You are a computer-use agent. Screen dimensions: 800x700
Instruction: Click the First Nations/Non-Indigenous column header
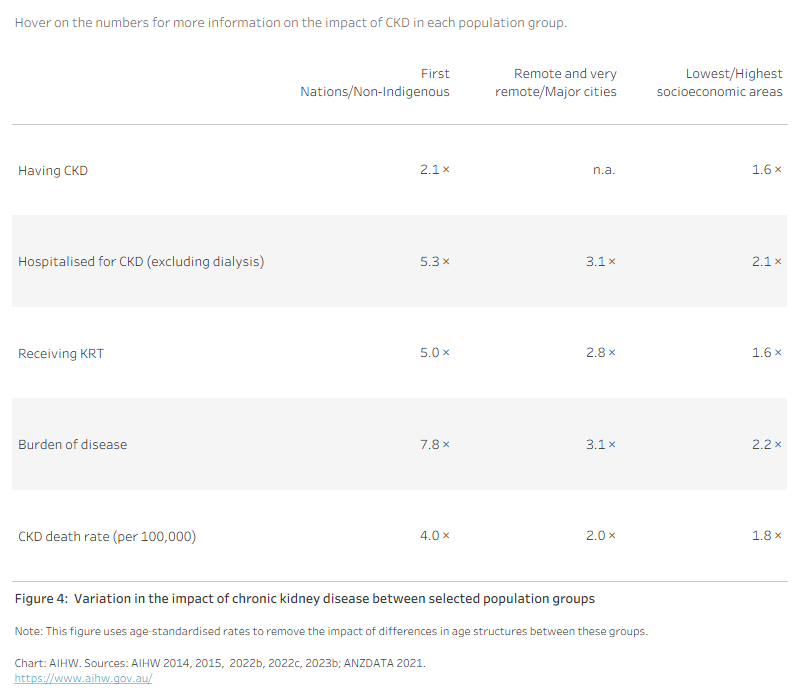pyautogui.click(x=375, y=83)
